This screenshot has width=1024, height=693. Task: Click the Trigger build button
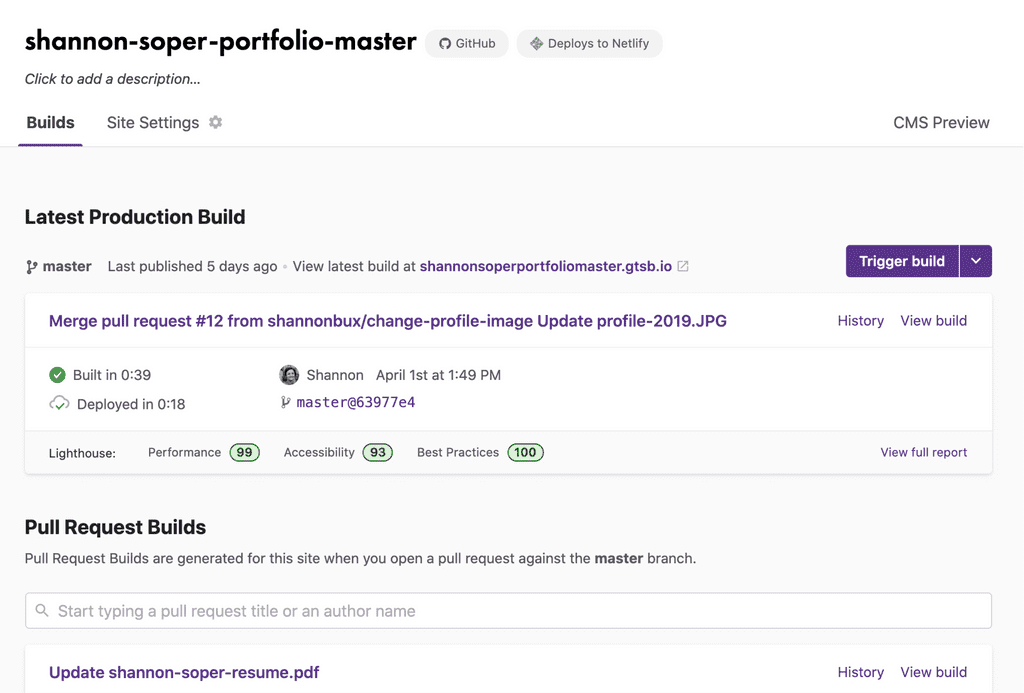902,261
